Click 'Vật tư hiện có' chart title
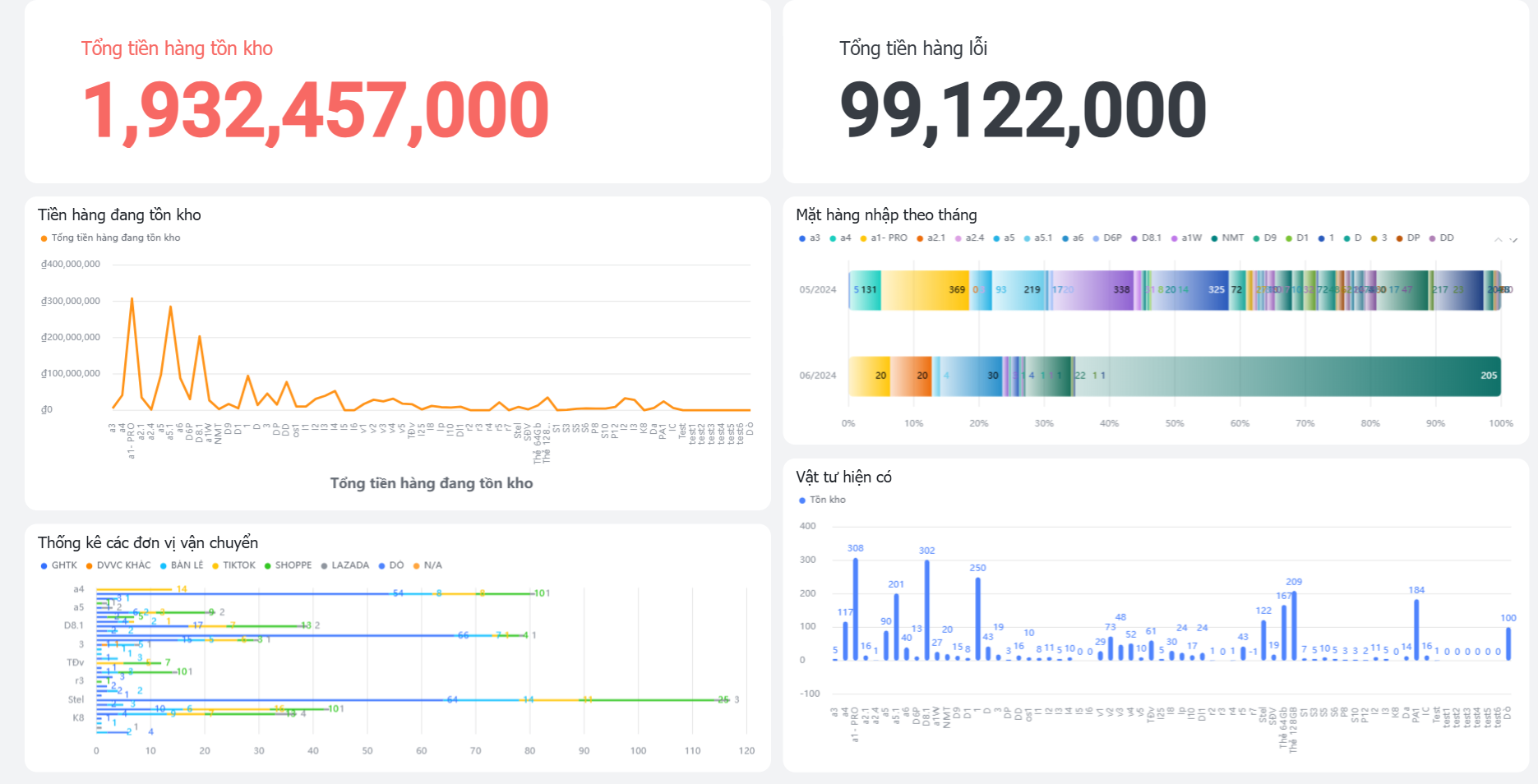The height and width of the screenshot is (784, 1538). 843,477
